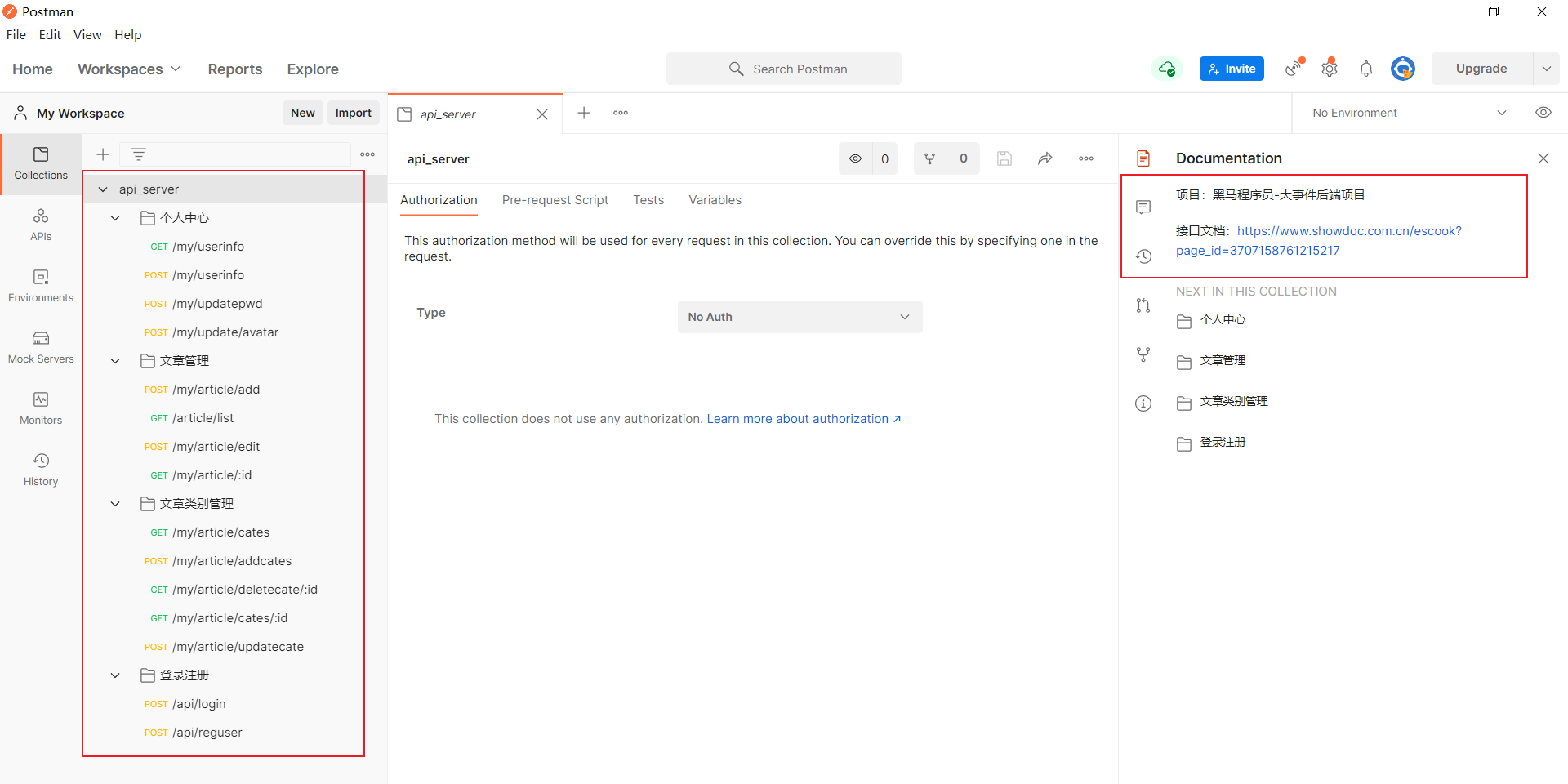Open the Monitors sidebar panel
Screen dimensions: 1568x784
tap(41, 408)
